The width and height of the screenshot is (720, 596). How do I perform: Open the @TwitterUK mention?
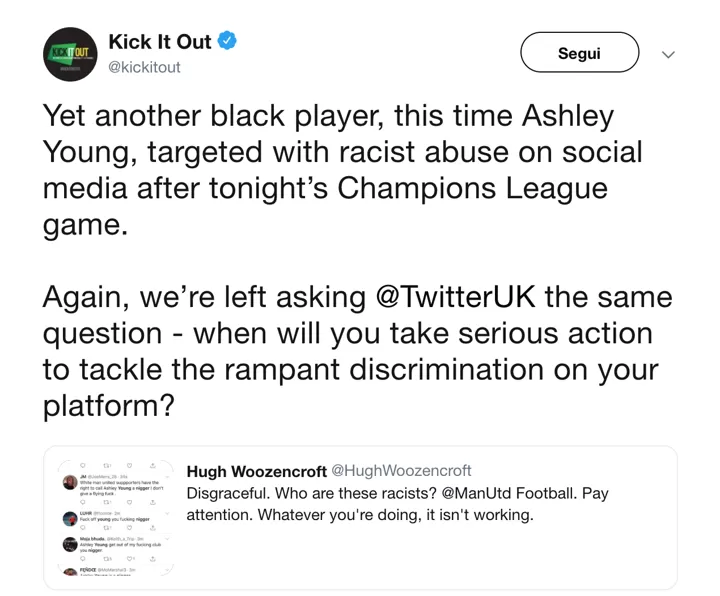pos(456,297)
